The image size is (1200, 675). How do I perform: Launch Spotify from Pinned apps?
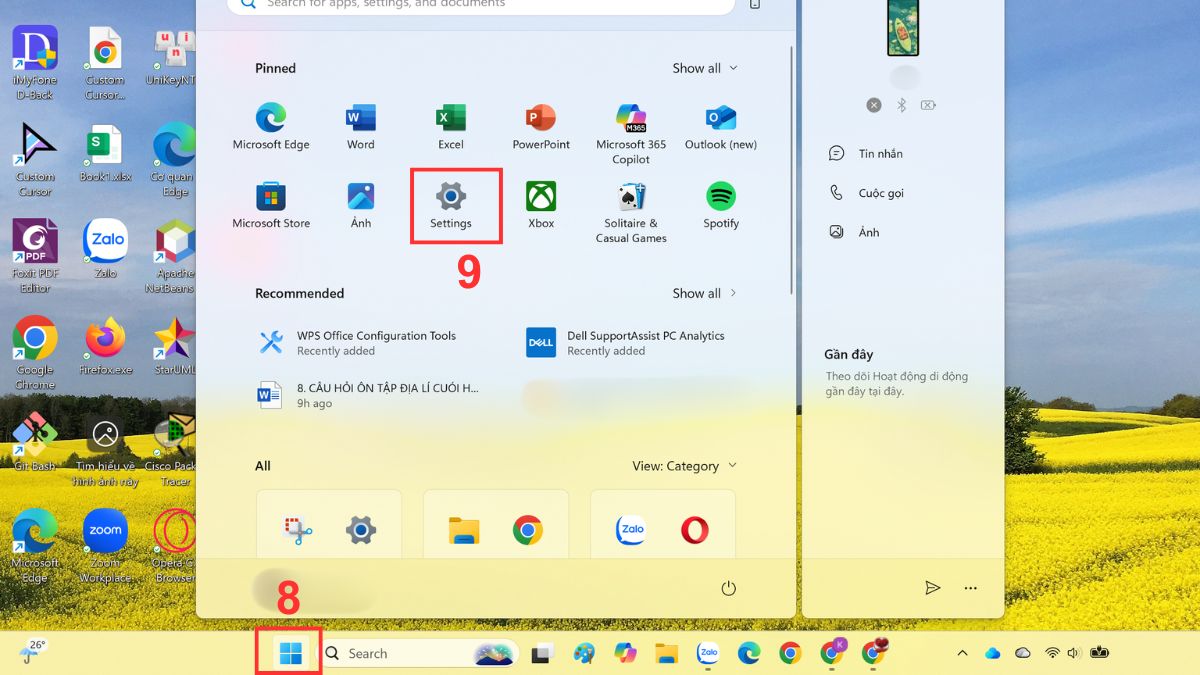(721, 205)
